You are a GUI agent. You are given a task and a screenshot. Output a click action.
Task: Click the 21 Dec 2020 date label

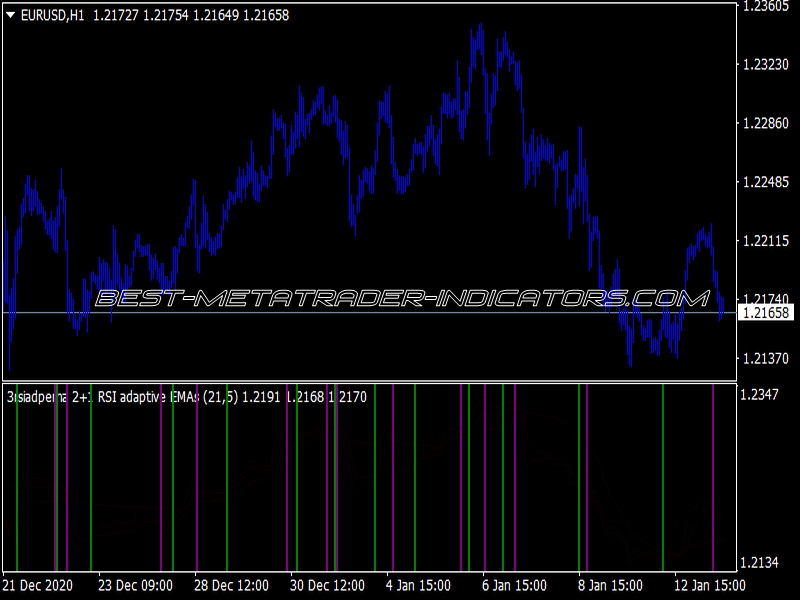(x=38, y=585)
